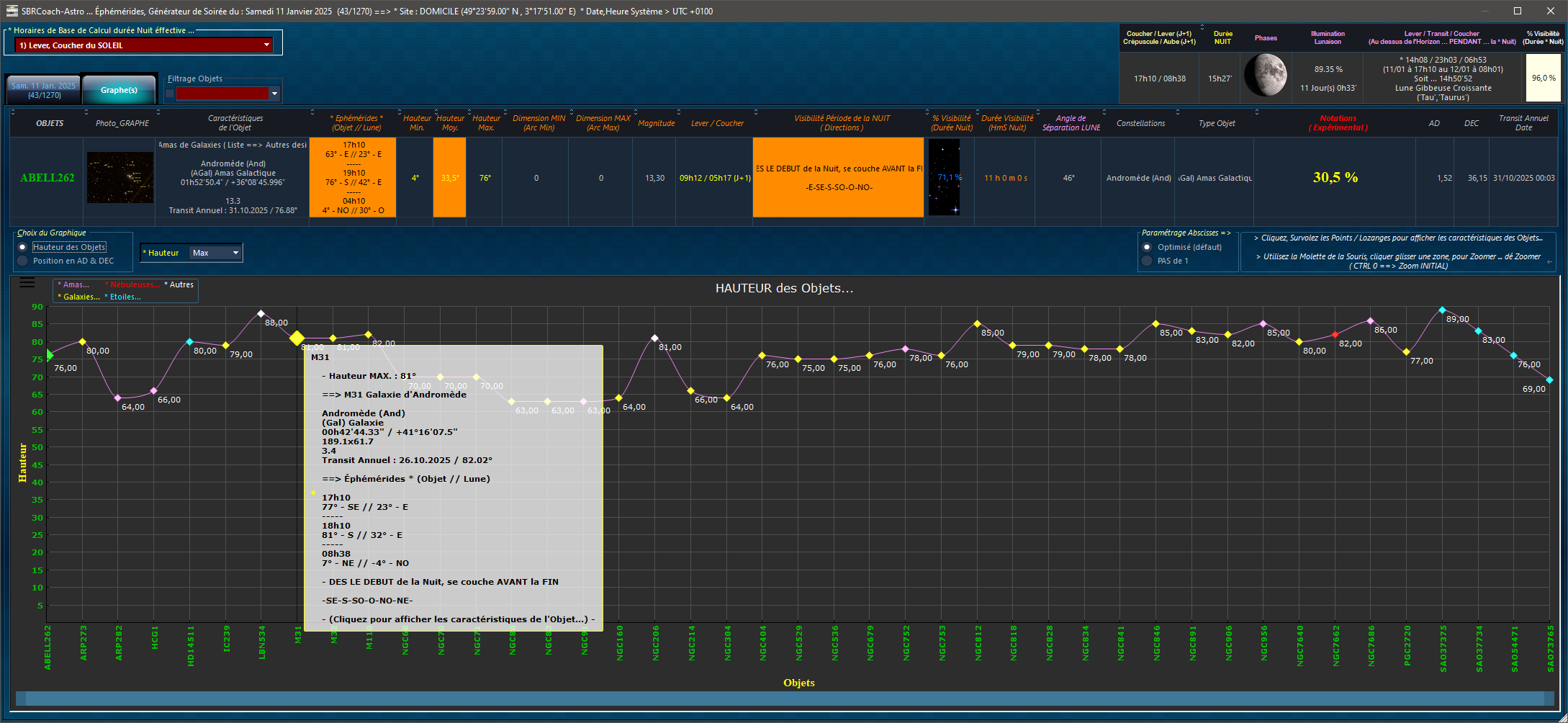Open the Hauteur Max dropdown

click(x=215, y=253)
